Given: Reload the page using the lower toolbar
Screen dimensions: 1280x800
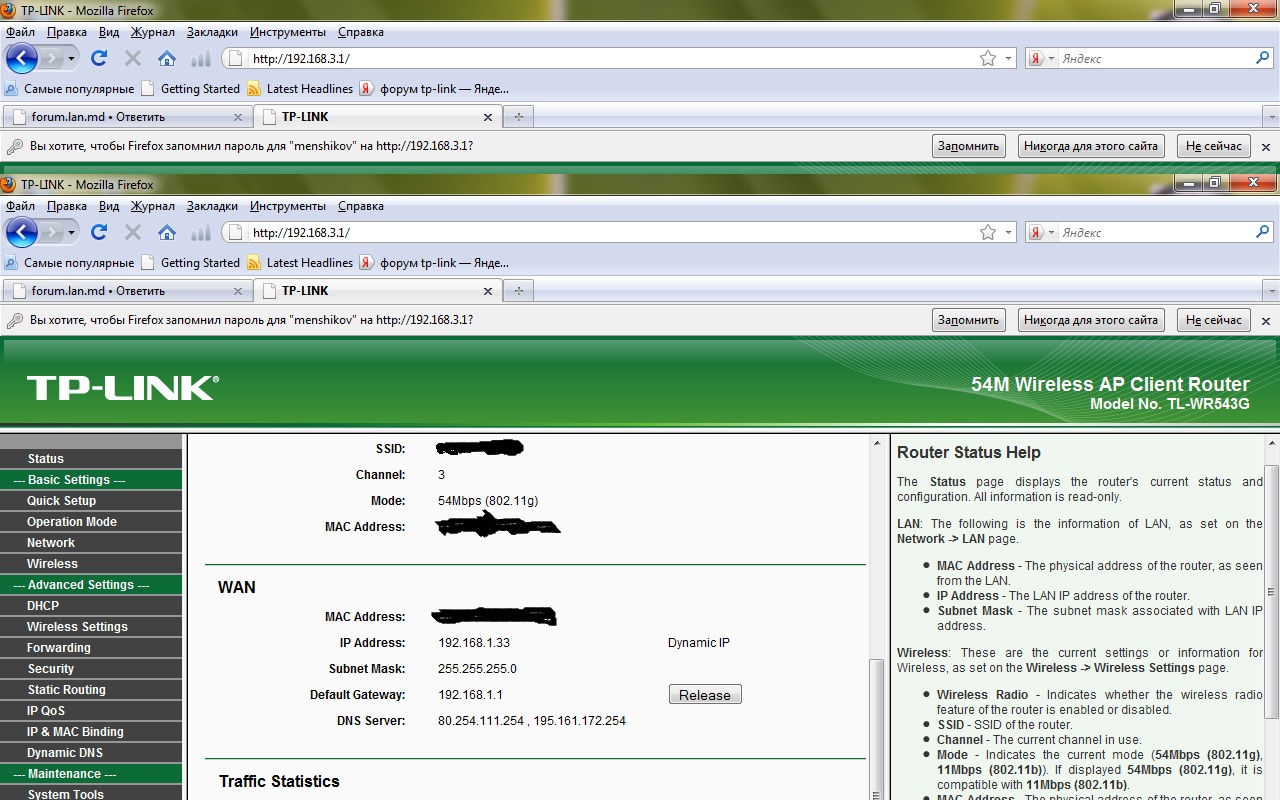Looking at the screenshot, I should (99, 232).
